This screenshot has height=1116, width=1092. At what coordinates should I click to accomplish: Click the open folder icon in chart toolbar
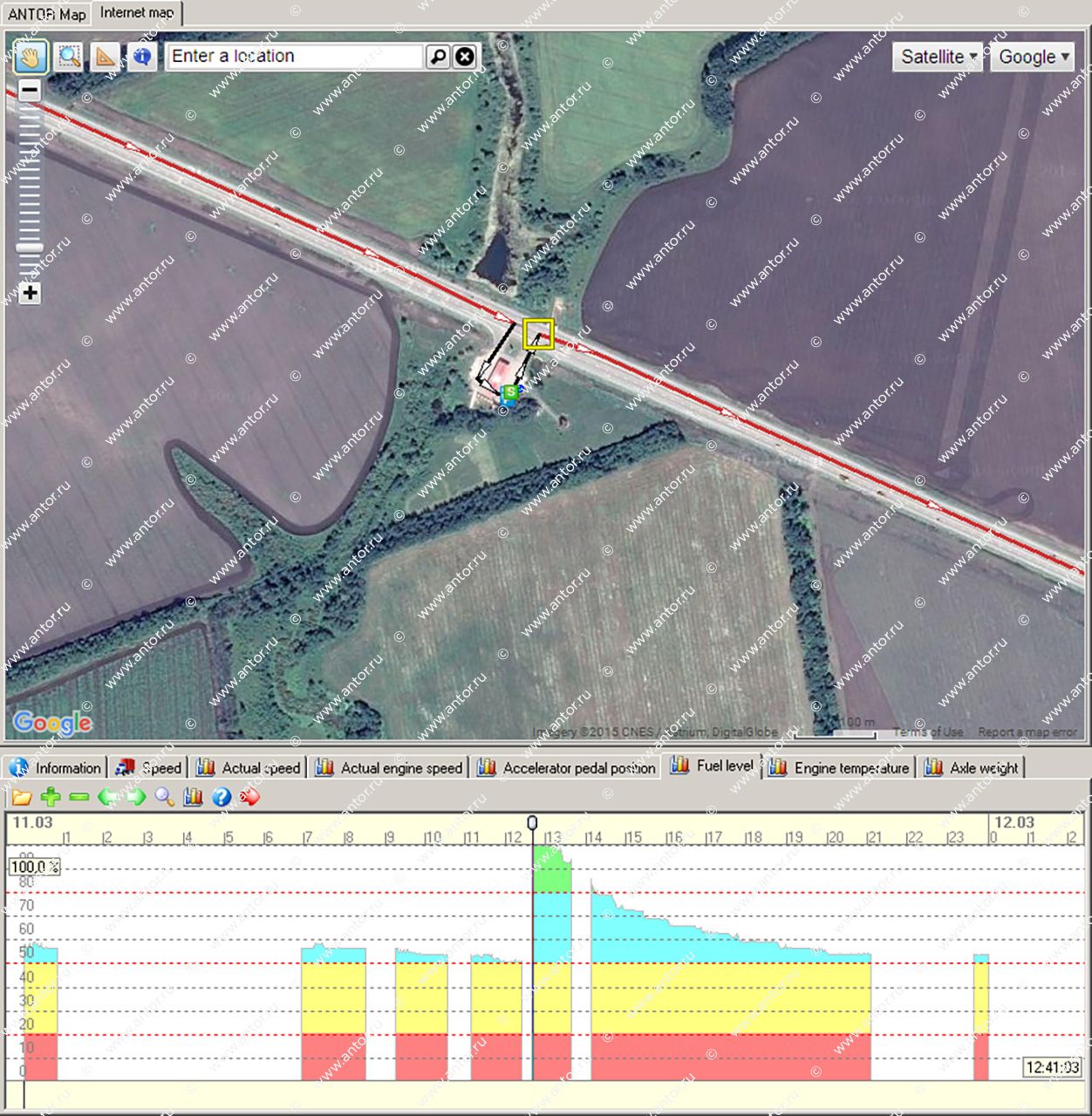[x=22, y=797]
